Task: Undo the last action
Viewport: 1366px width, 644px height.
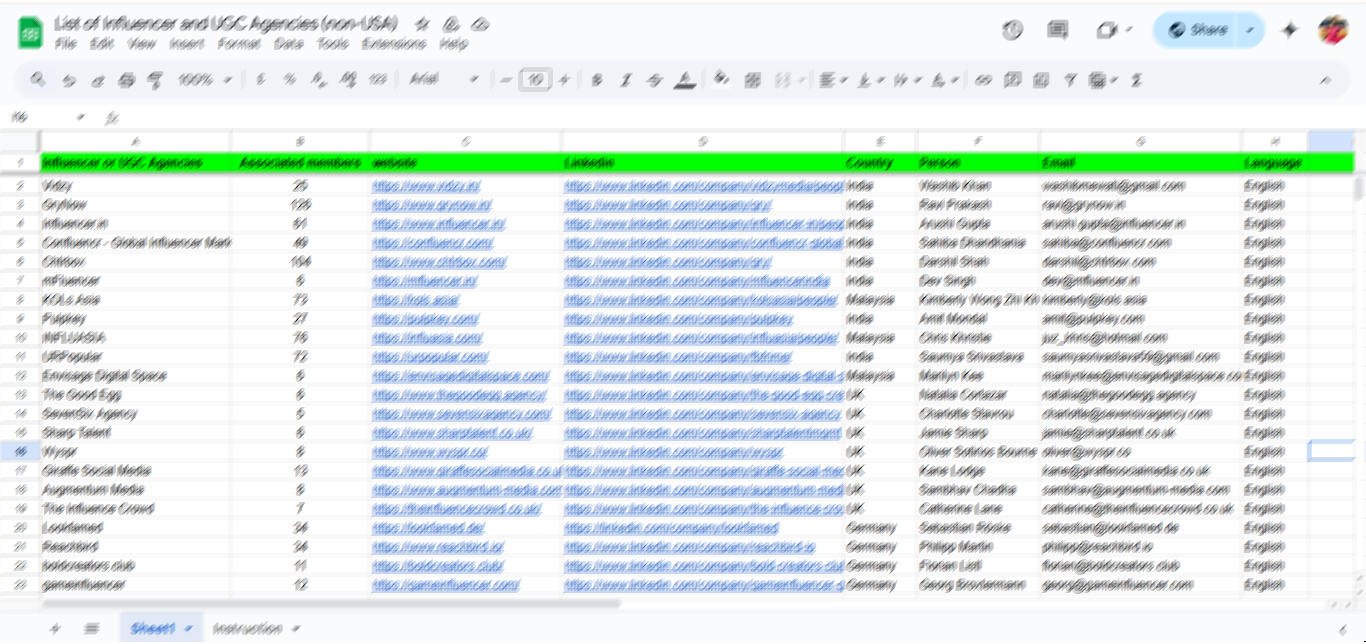Action: click(68, 80)
